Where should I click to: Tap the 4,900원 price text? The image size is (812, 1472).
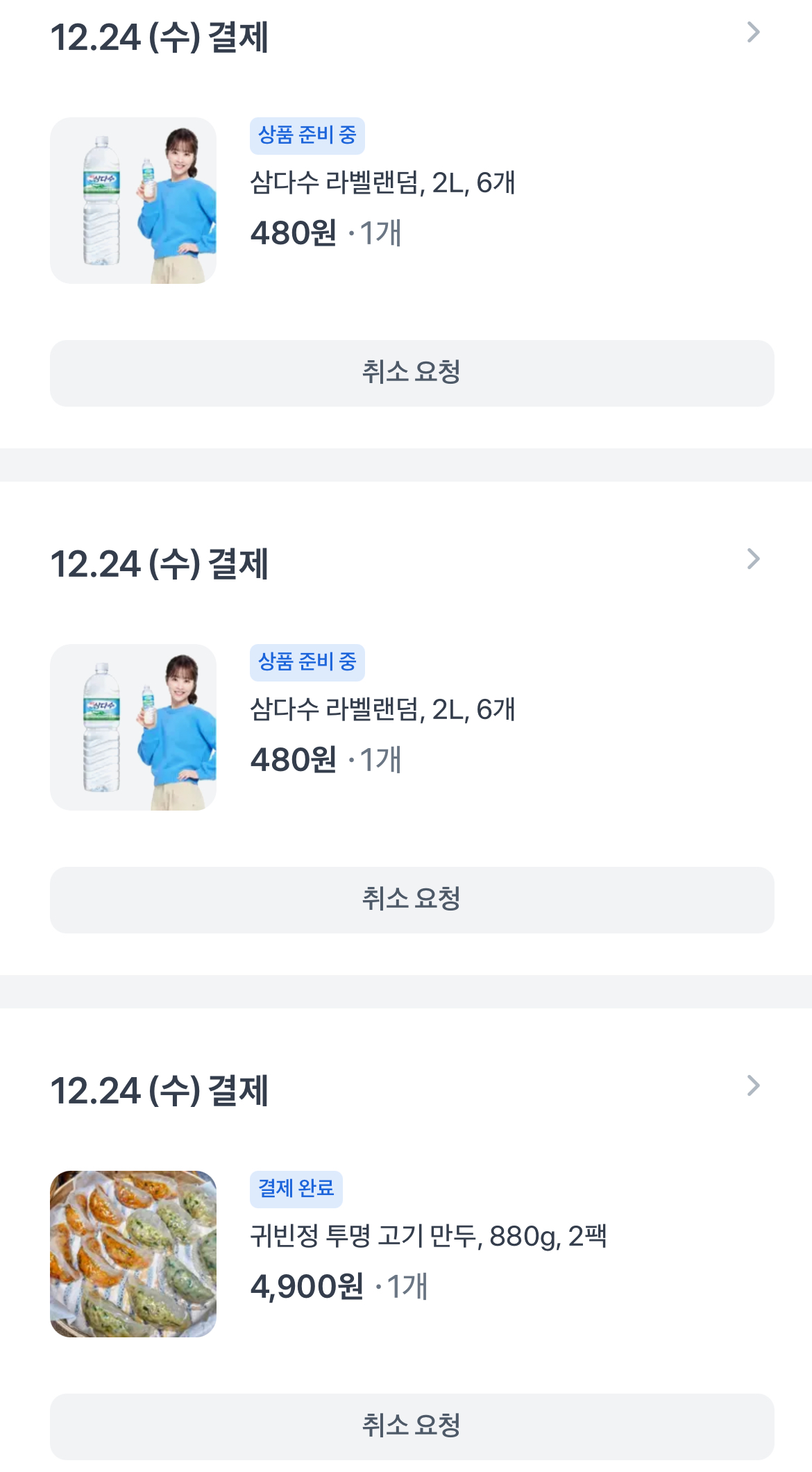[x=307, y=1287]
